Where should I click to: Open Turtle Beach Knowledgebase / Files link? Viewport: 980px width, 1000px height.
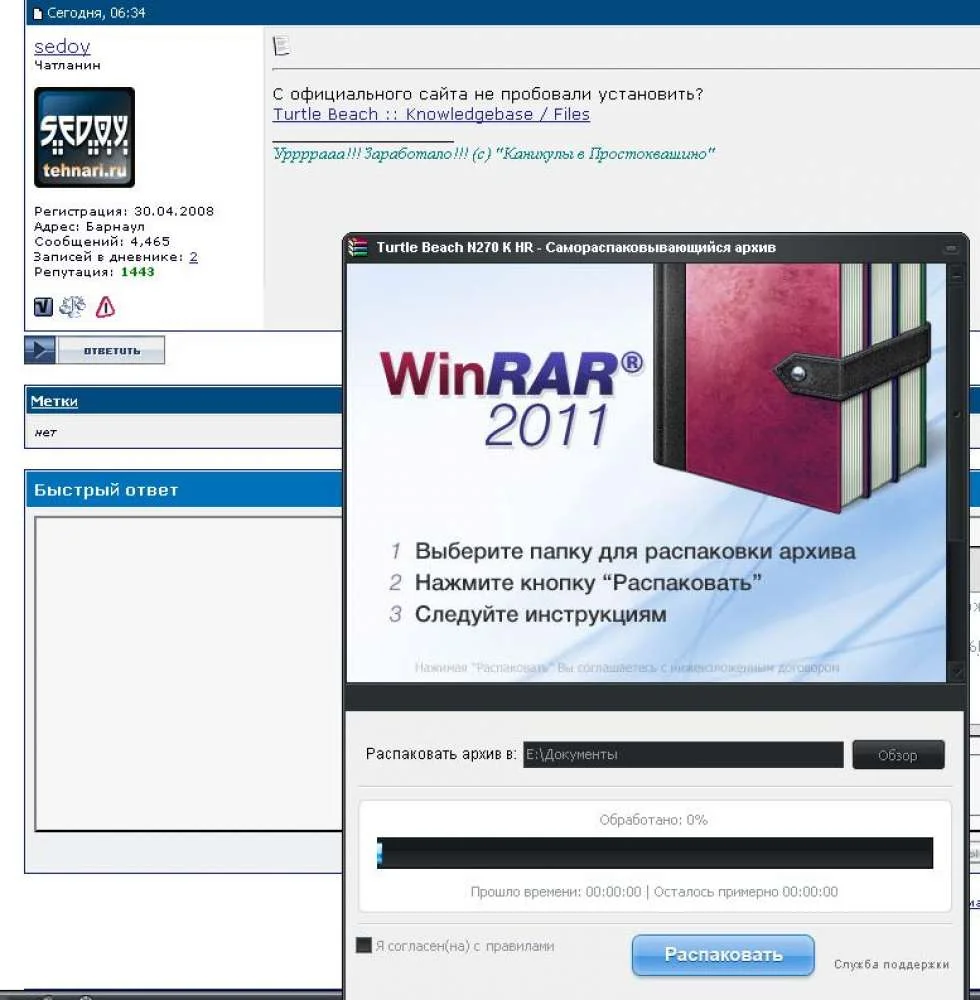coord(431,114)
